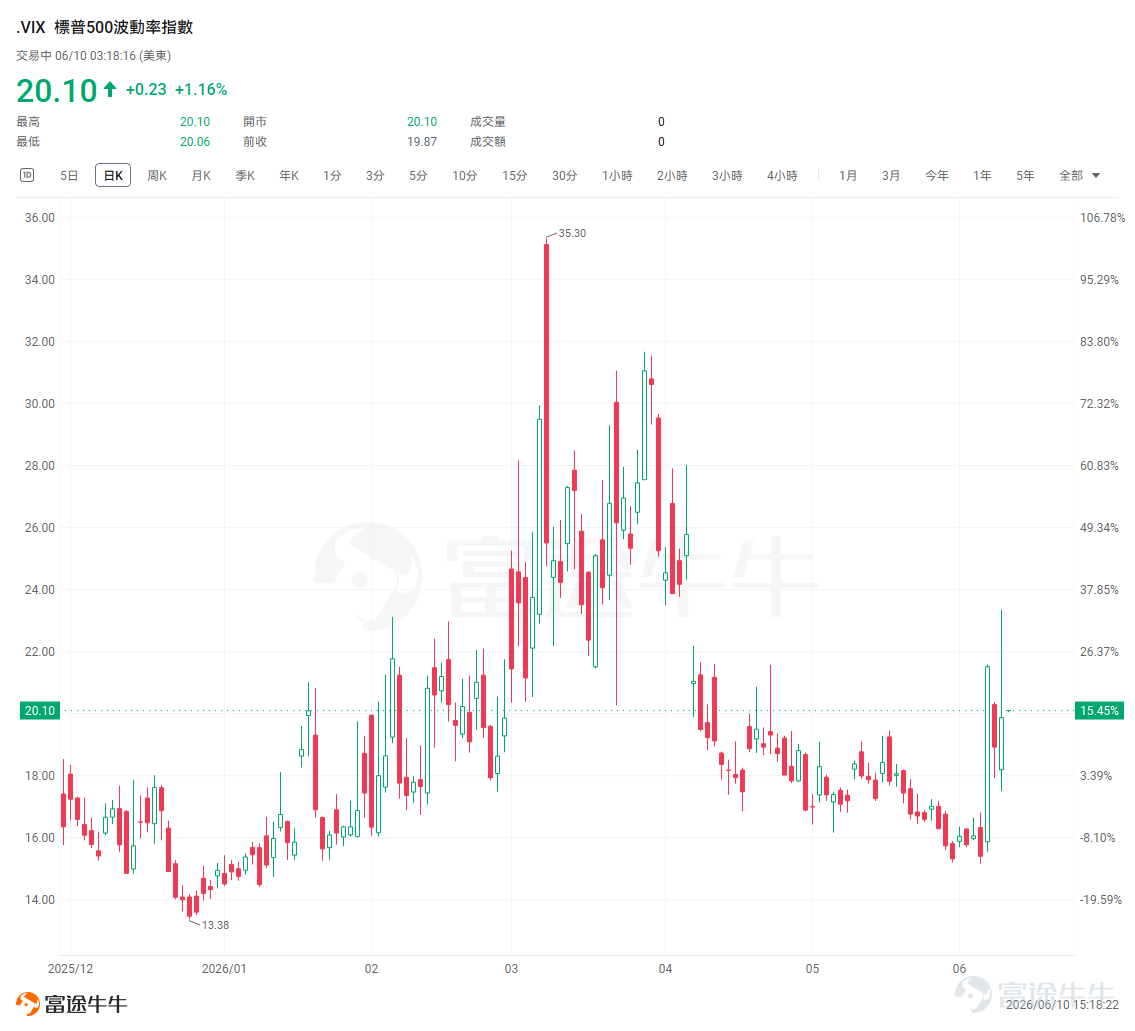Viewport: 1135px width, 1031px height.
Task: Switch to the 周K chart tab
Action: [x=157, y=175]
